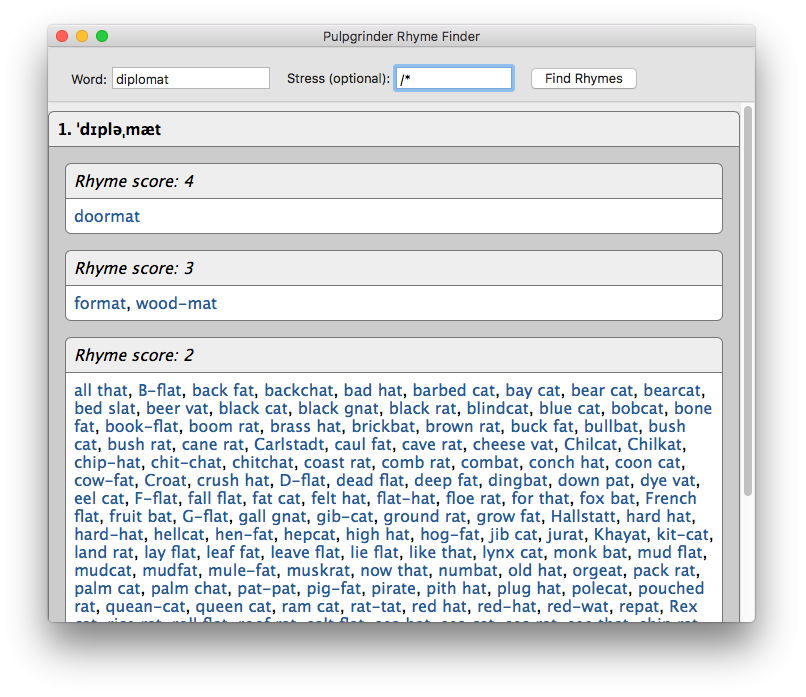Image resolution: width=806 pixels, height=697 pixels.
Task: Click the vertical scrollbar thumb
Action: point(748,301)
